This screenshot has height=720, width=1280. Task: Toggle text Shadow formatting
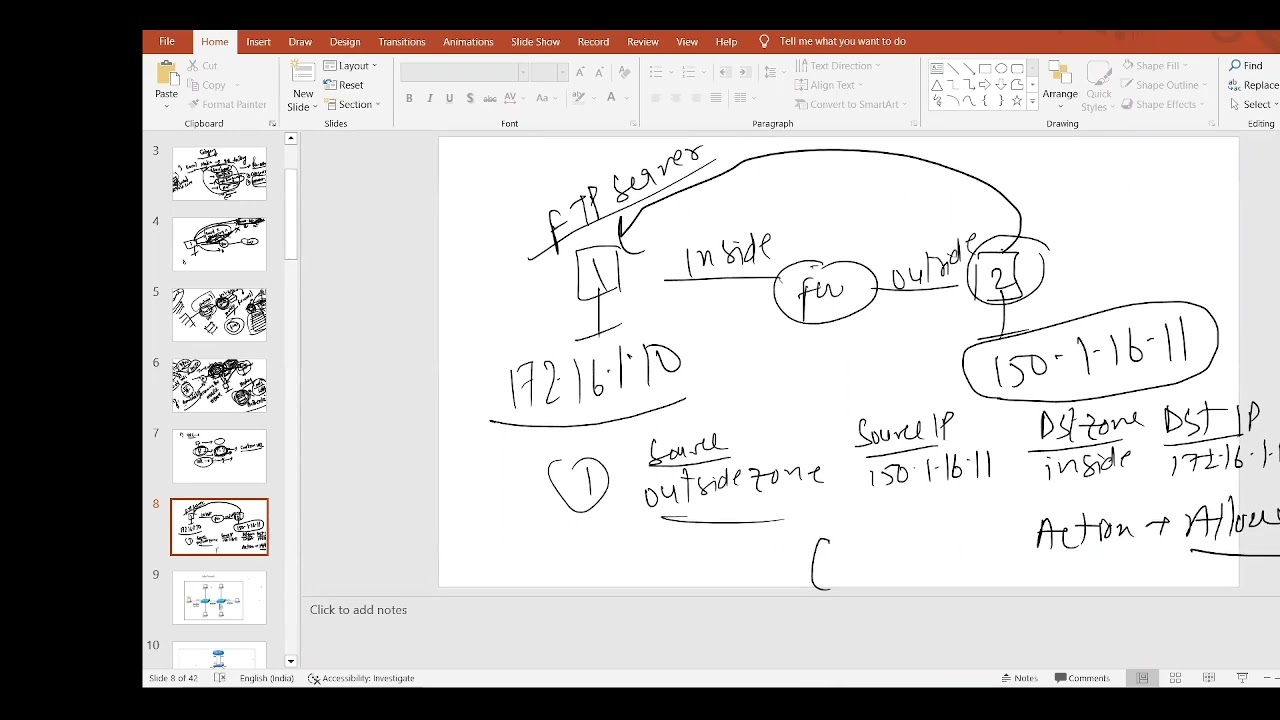(470, 98)
